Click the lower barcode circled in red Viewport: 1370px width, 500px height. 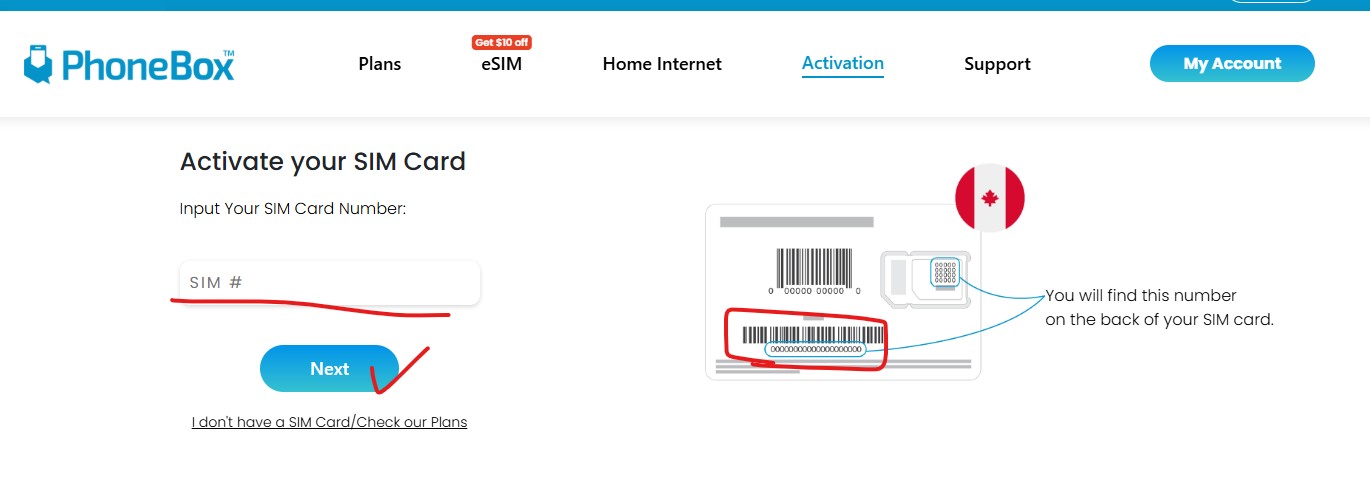coord(813,334)
